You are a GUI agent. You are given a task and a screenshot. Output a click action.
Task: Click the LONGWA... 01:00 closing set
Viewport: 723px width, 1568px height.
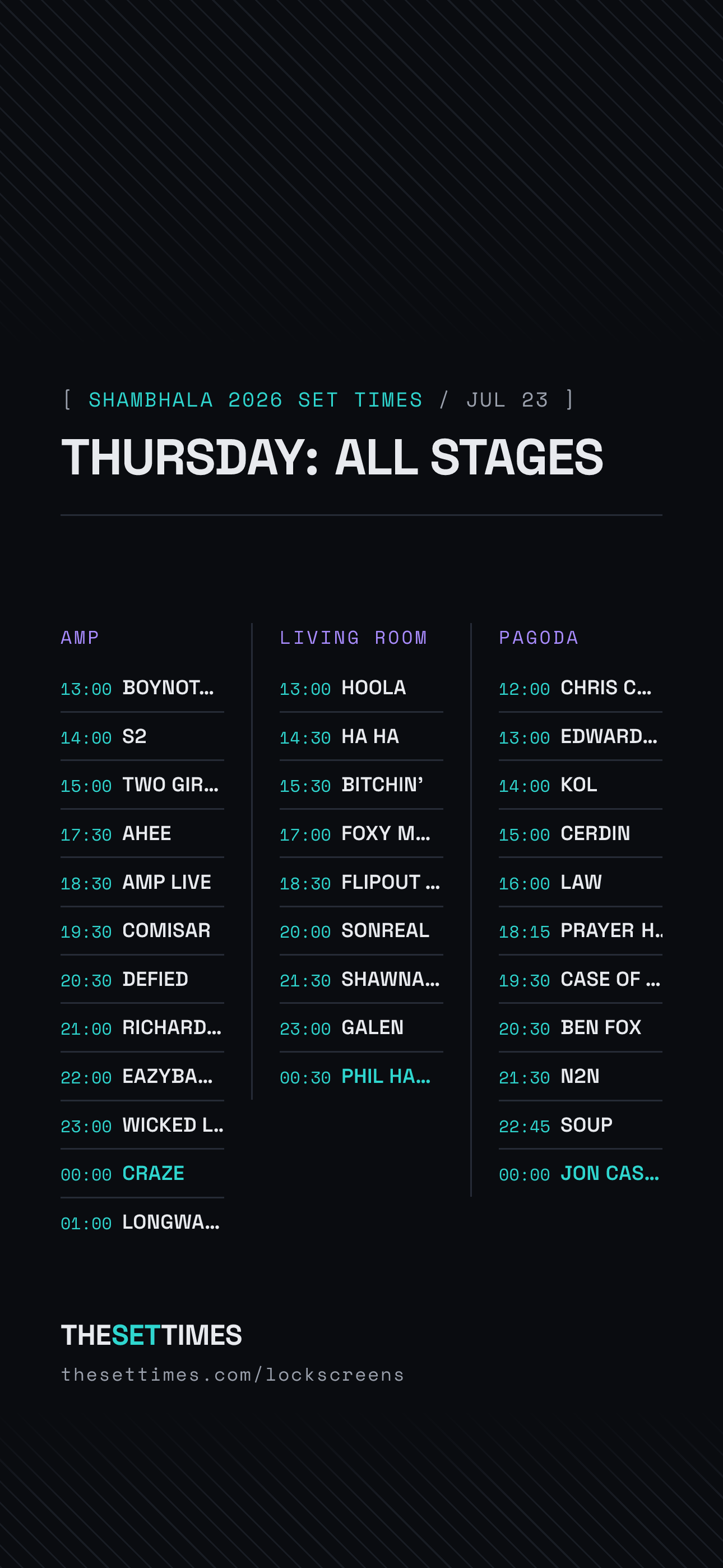[x=142, y=1222]
